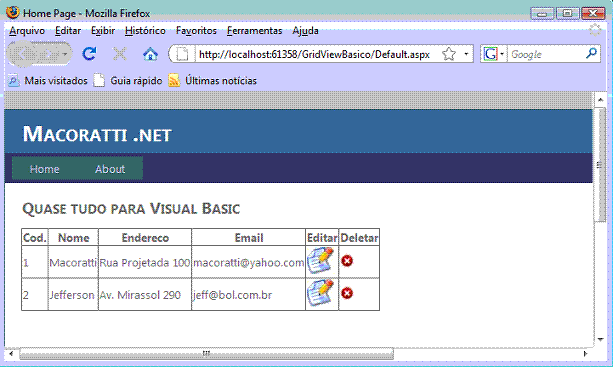
Task: Click the vertical scrollbar up arrow
Action: [600, 100]
